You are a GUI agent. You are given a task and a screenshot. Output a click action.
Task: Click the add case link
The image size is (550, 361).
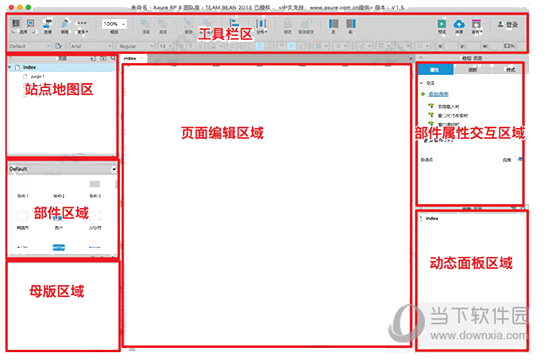438,94
